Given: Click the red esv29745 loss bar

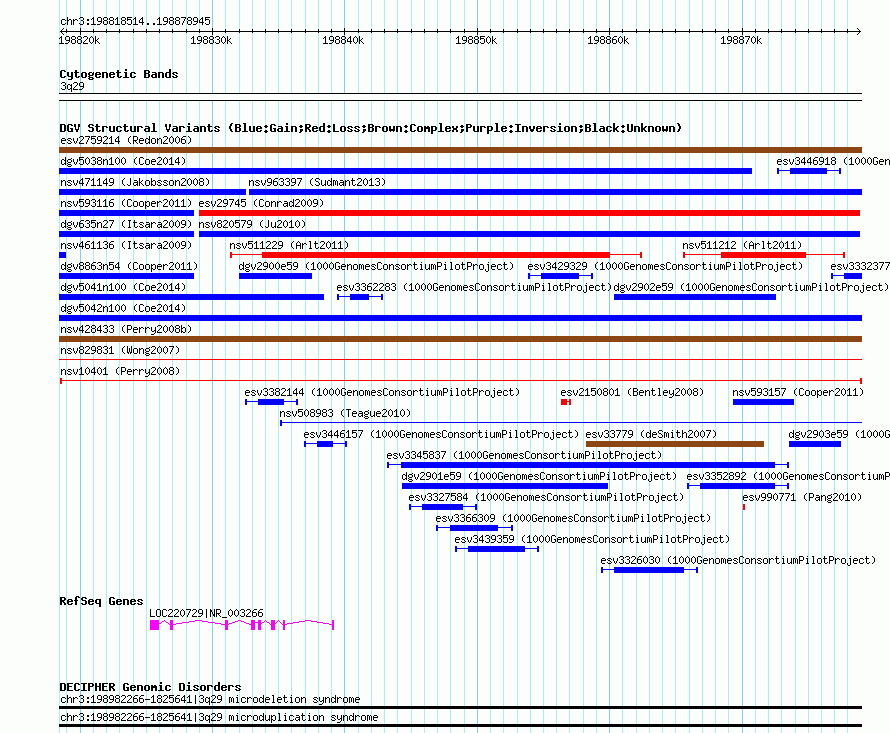Looking at the screenshot, I should point(529,213).
